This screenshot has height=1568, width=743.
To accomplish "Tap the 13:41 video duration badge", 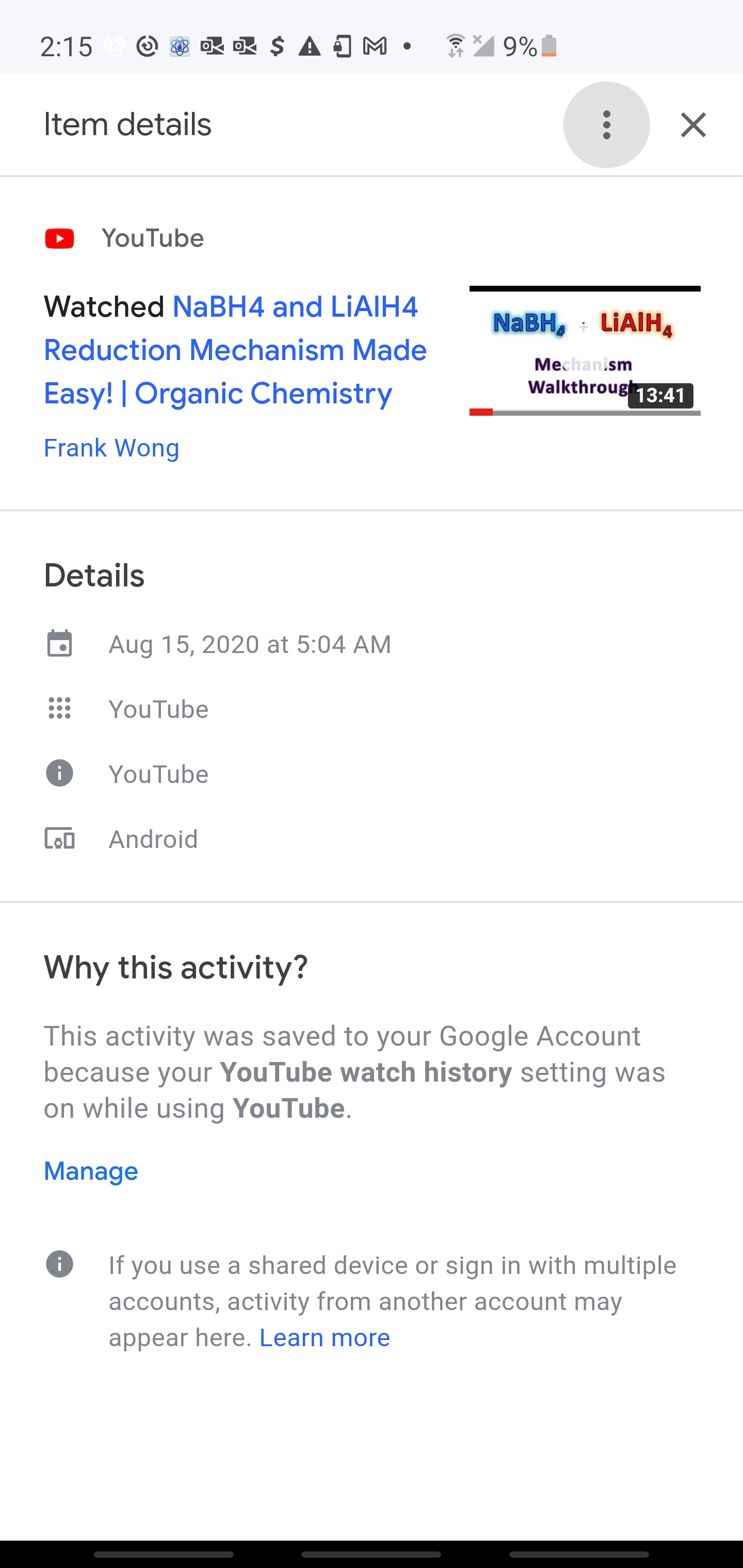I will 660,396.
